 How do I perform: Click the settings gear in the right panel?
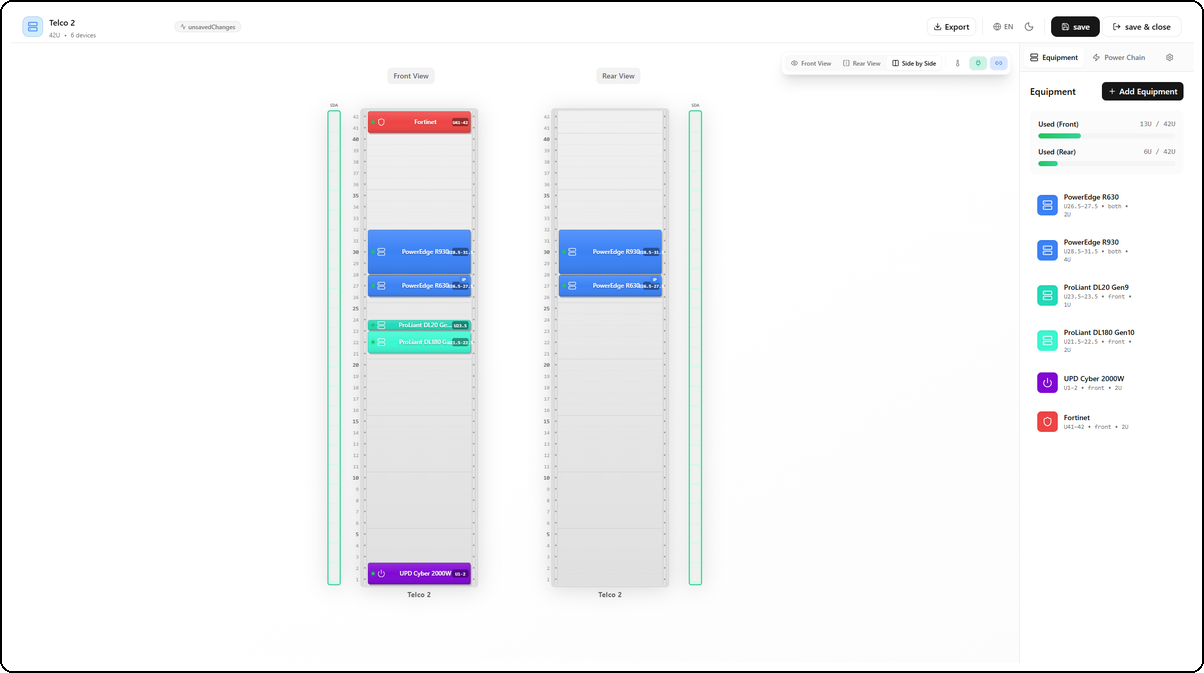click(x=1169, y=57)
